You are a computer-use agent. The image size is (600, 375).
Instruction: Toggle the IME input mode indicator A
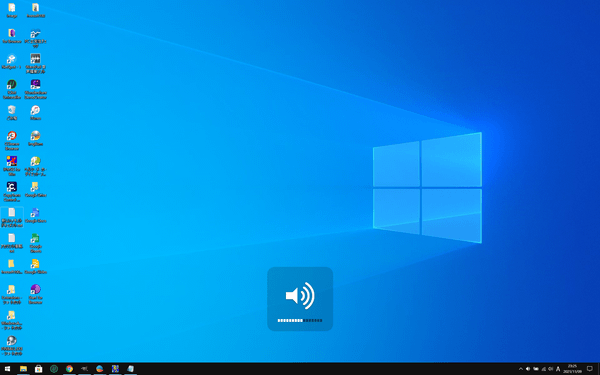(x=558, y=369)
